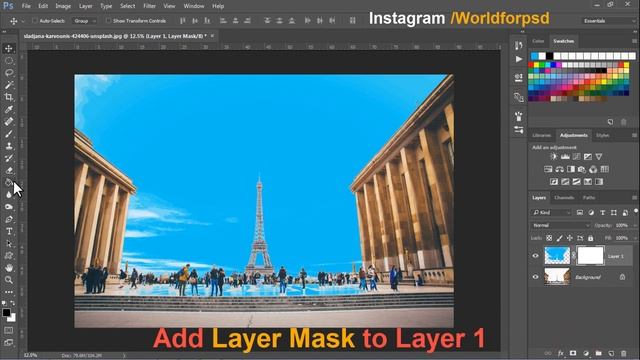Open the File menu

click(26, 6)
